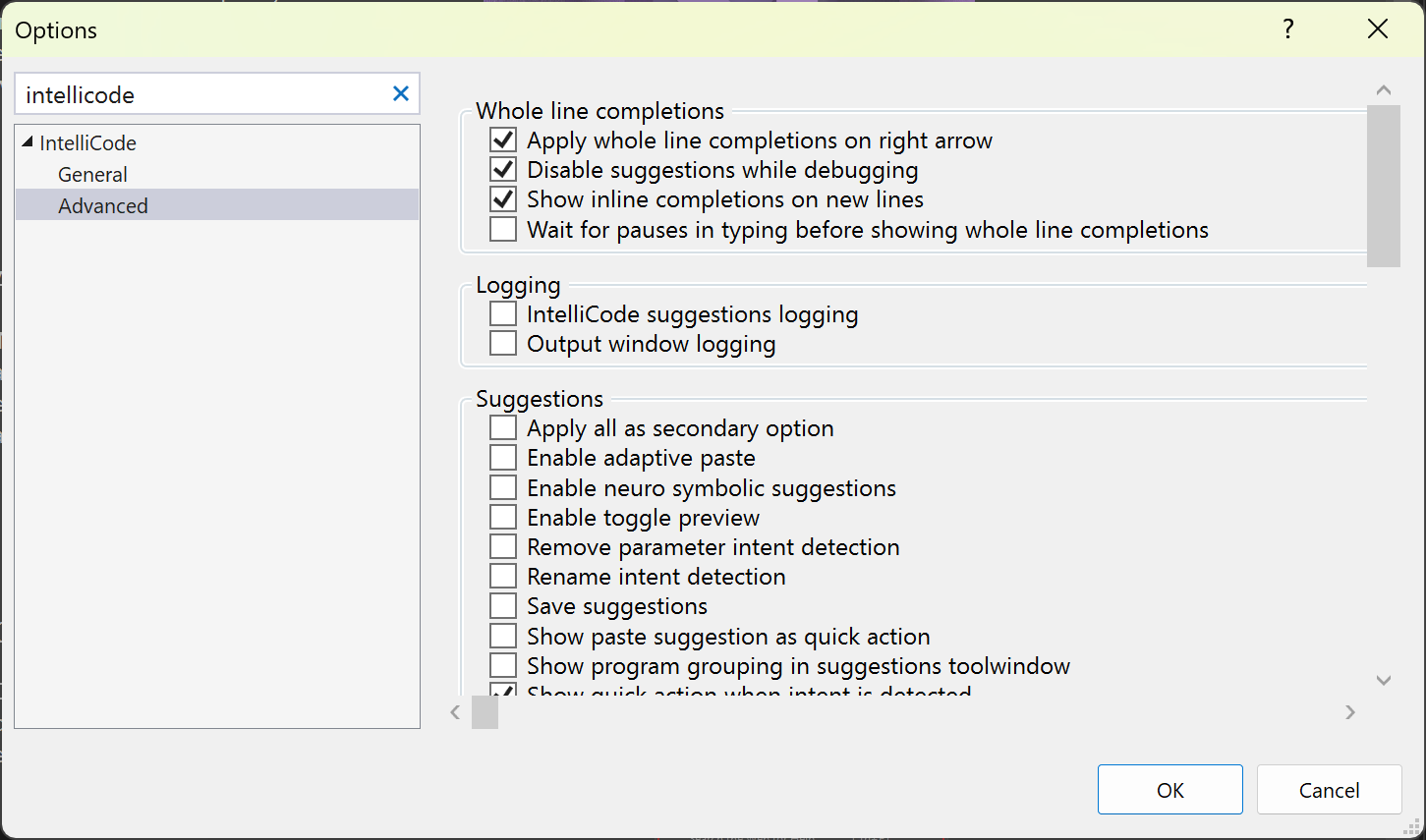Viewport: 1426px width, 840px height.
Task: Dismiss the dialog via Cancel
Action: 1329,789
